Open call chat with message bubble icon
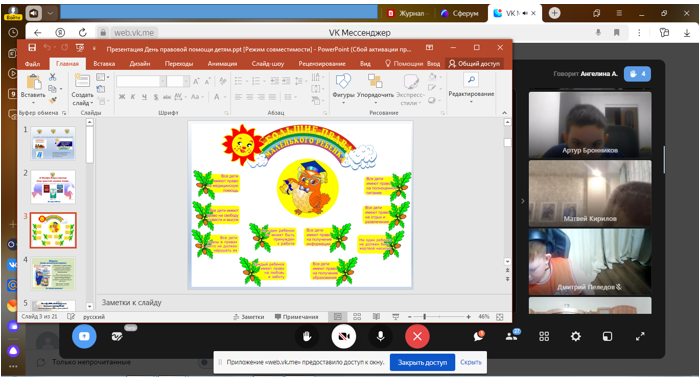 coord(479,336)
